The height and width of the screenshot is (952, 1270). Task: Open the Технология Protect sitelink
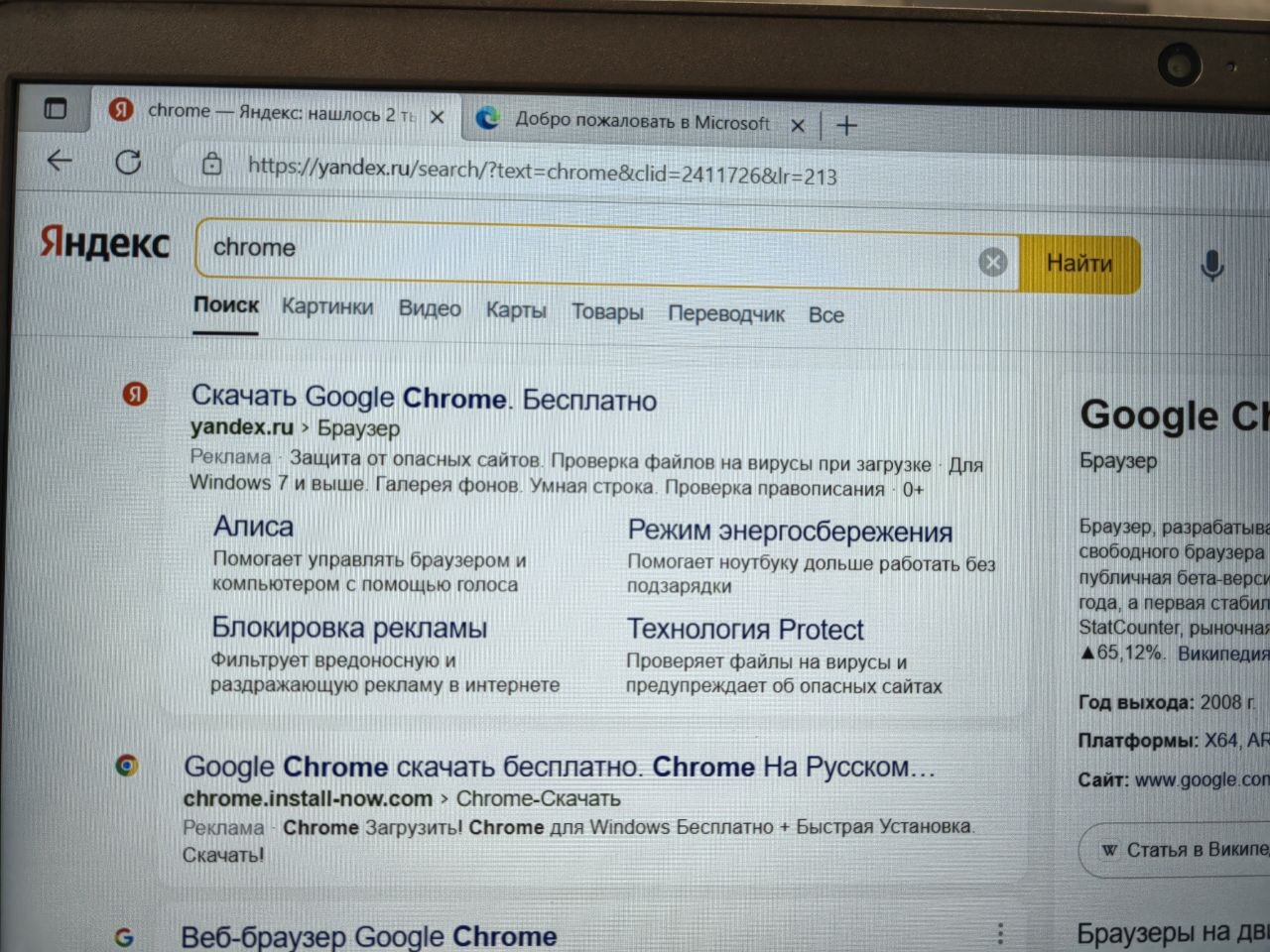coord(745,630)
